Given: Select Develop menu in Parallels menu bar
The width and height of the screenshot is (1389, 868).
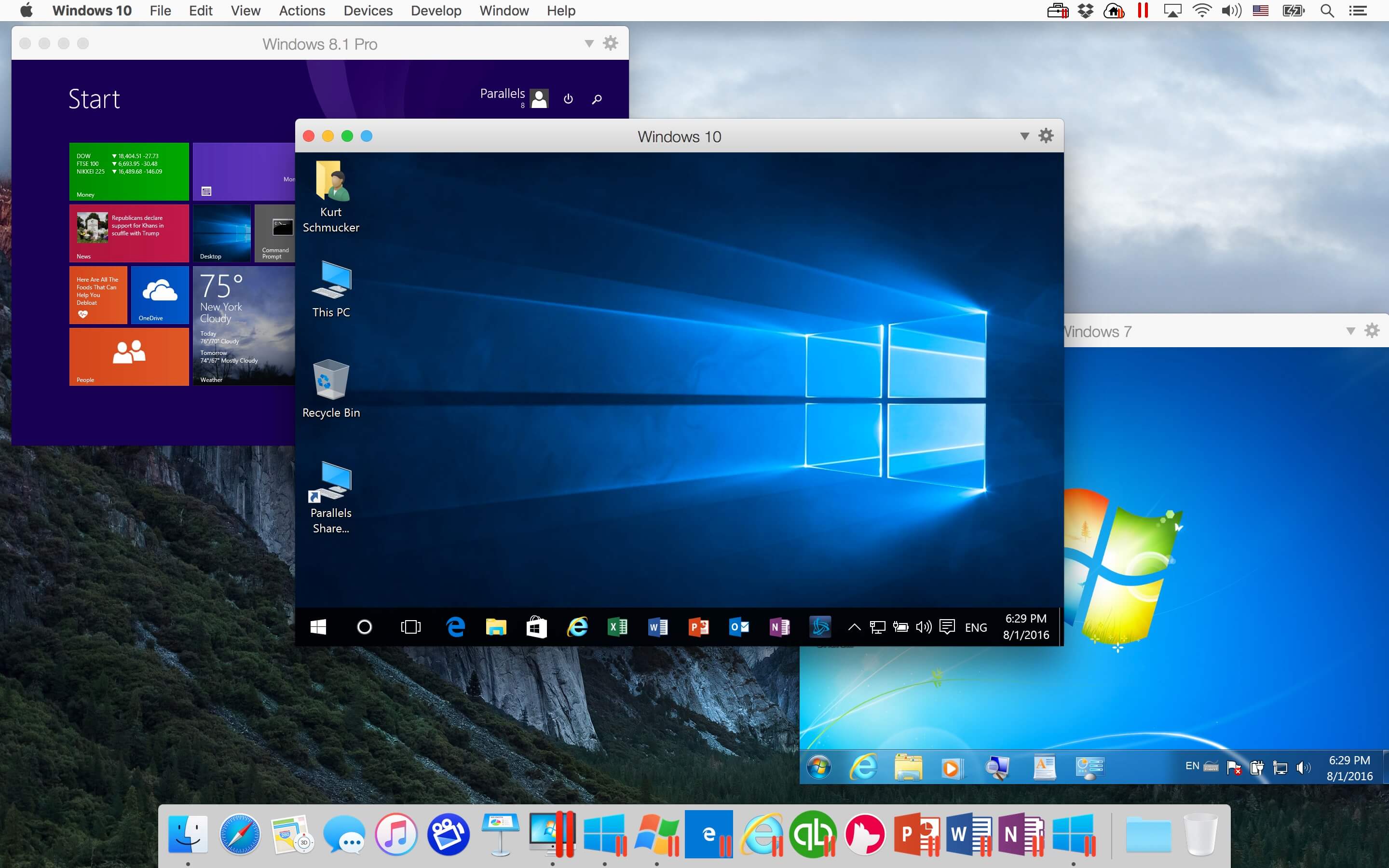Looking at the screenshot, I should 435,11.
